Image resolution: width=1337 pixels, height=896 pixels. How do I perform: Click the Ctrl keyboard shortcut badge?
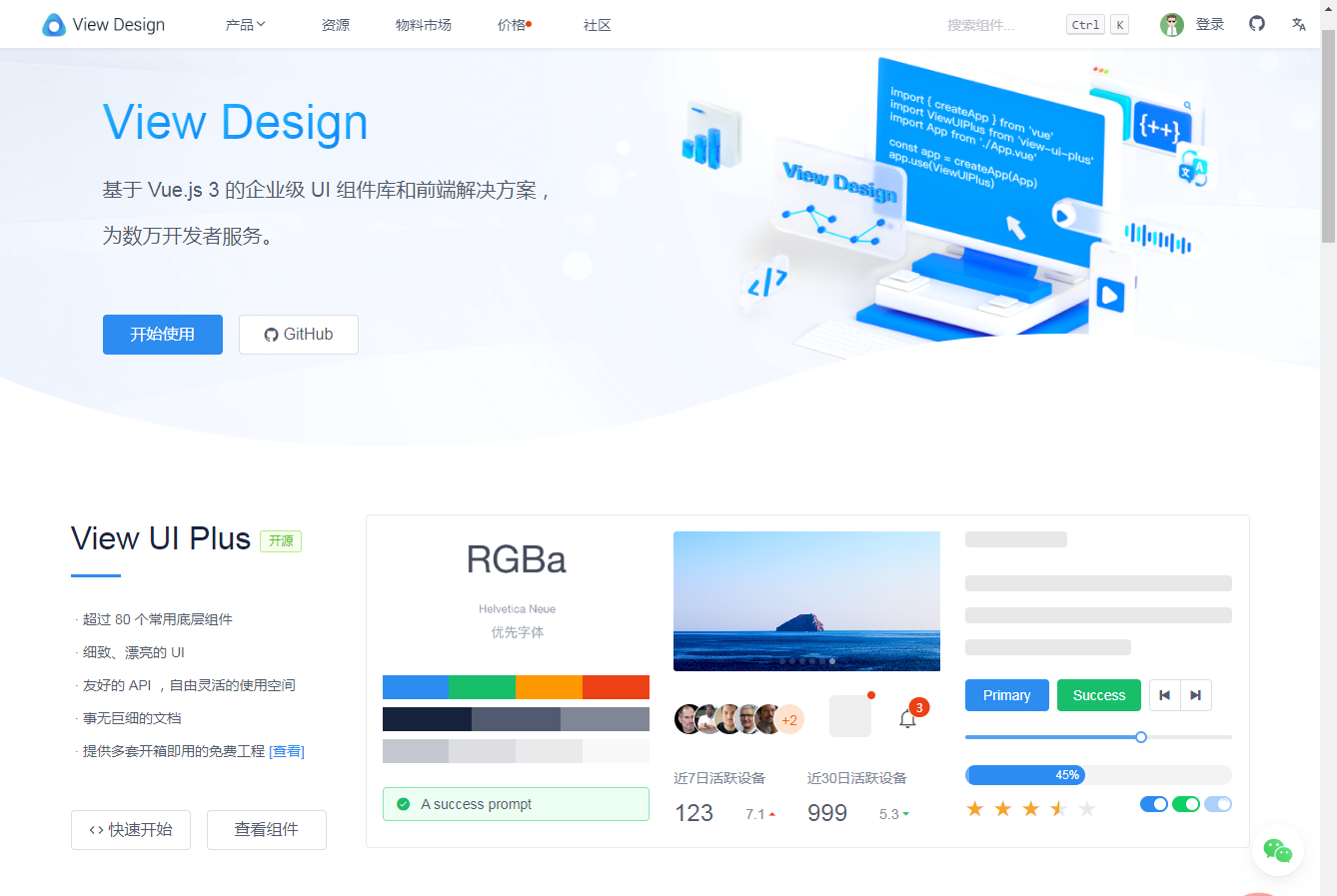point(1085,25)
